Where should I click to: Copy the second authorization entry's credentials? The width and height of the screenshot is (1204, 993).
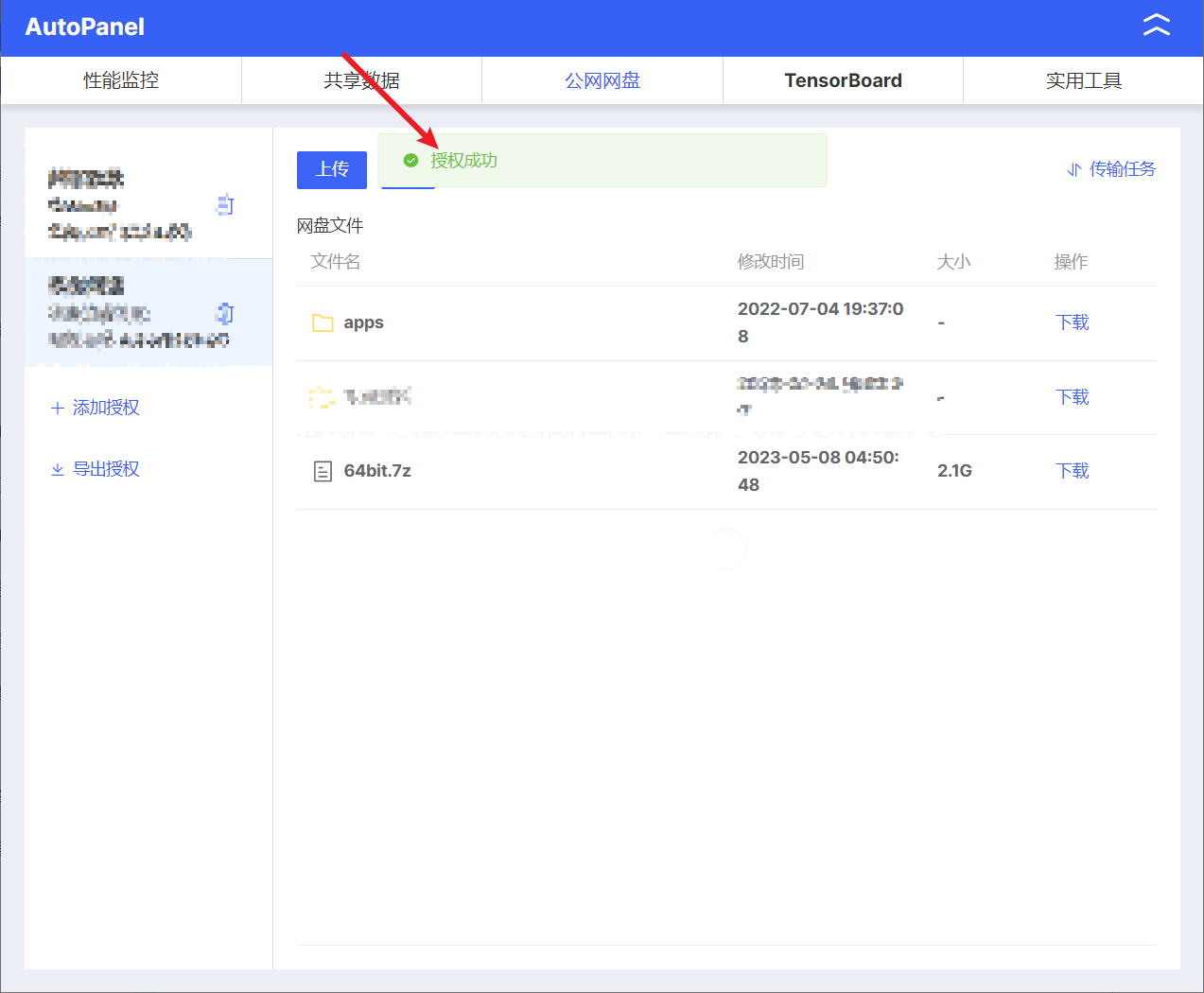point(225,313)
